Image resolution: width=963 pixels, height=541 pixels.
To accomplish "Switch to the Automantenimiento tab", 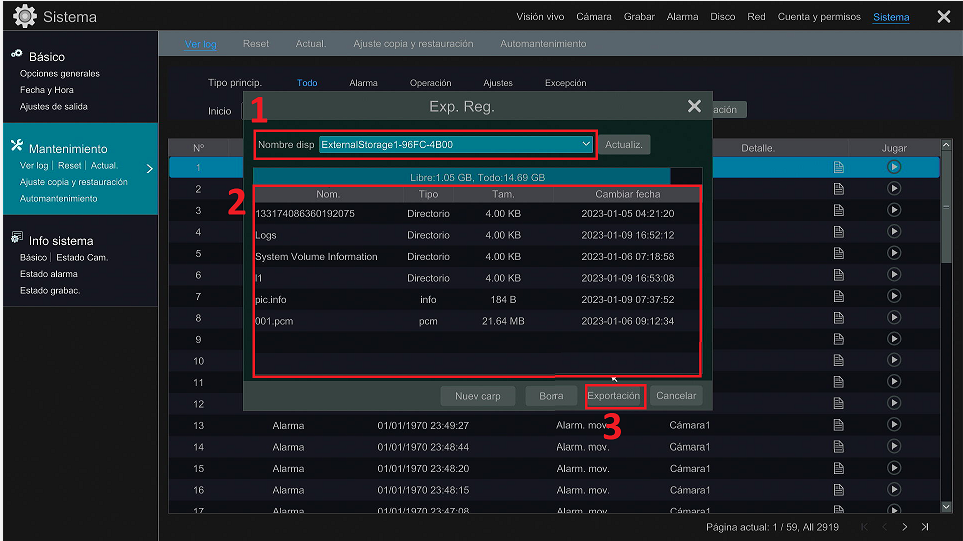I will pyautogui.click(x=543, y=44).
